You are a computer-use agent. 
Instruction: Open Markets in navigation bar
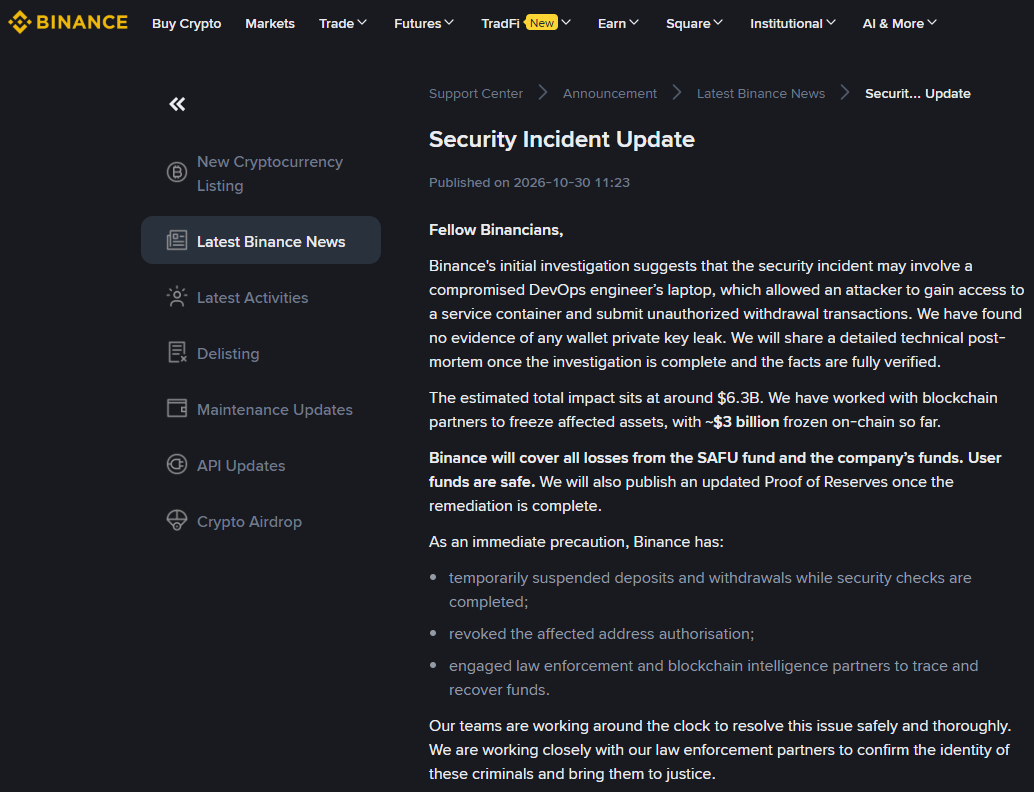pos(270,23)
